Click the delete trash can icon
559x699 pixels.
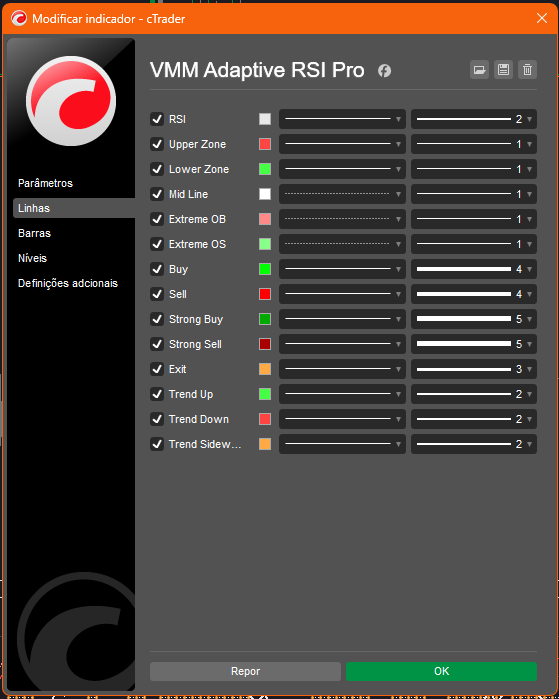(x=527, y=70)
